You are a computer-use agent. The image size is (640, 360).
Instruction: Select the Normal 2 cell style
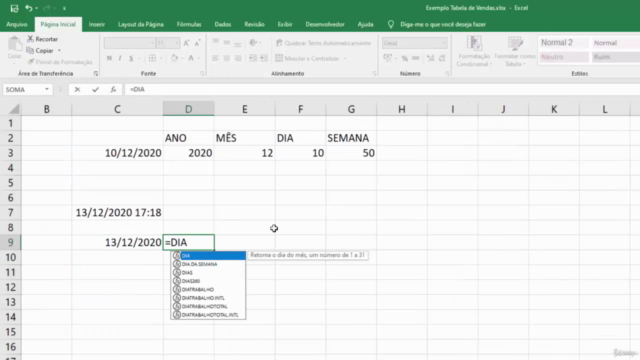tap(564, 42)
